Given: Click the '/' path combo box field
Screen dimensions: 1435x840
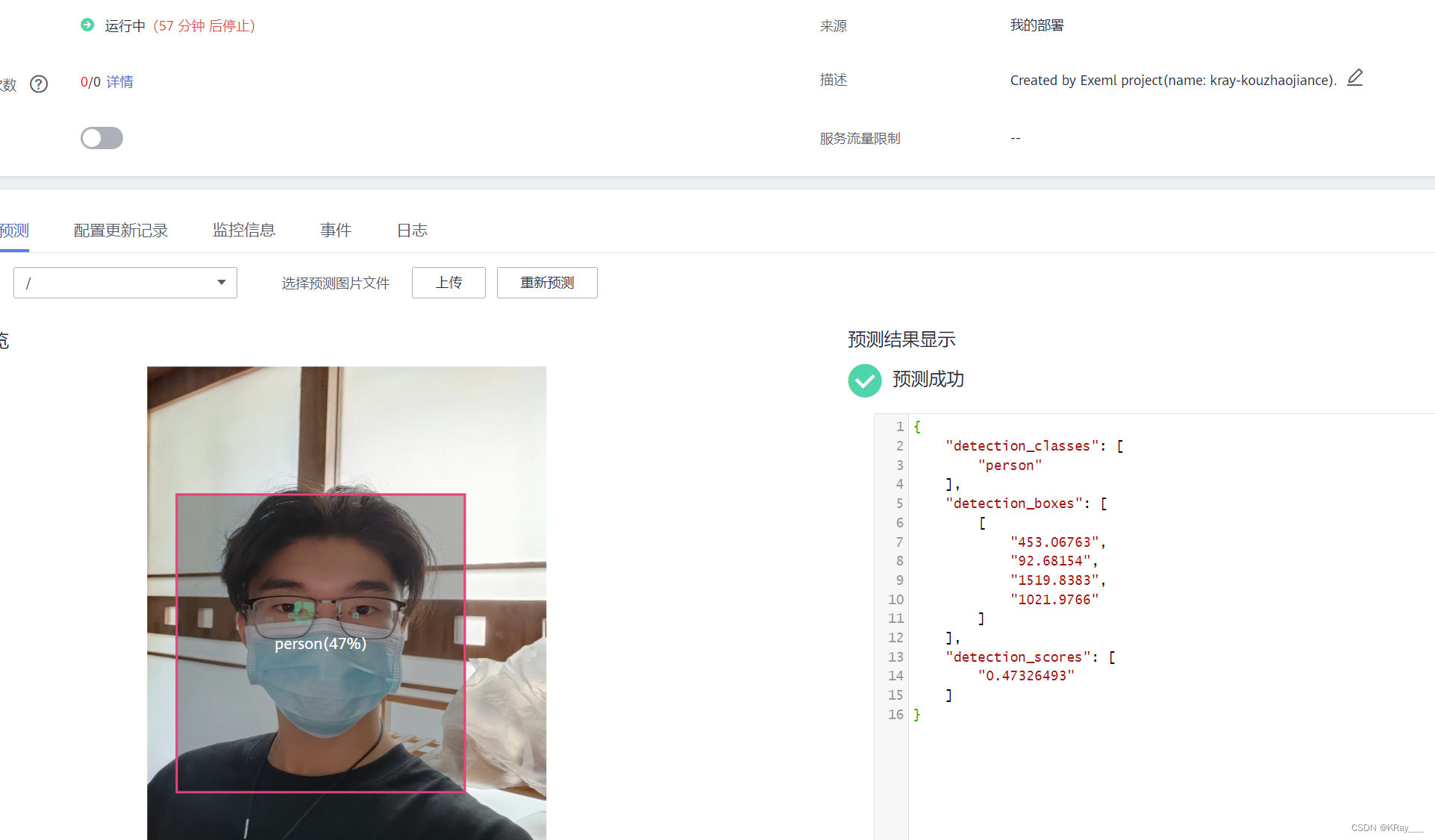Looking at the screenshot, I should click(x=112, y=283).
